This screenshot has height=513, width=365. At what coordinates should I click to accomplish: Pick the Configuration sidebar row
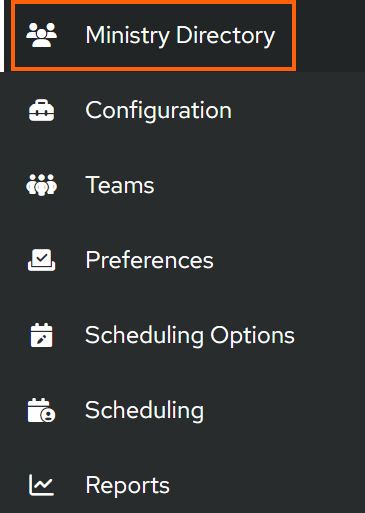(182, 110)
